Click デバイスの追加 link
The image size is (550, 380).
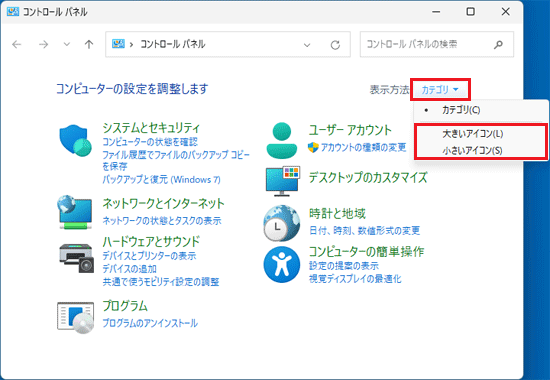129,269
